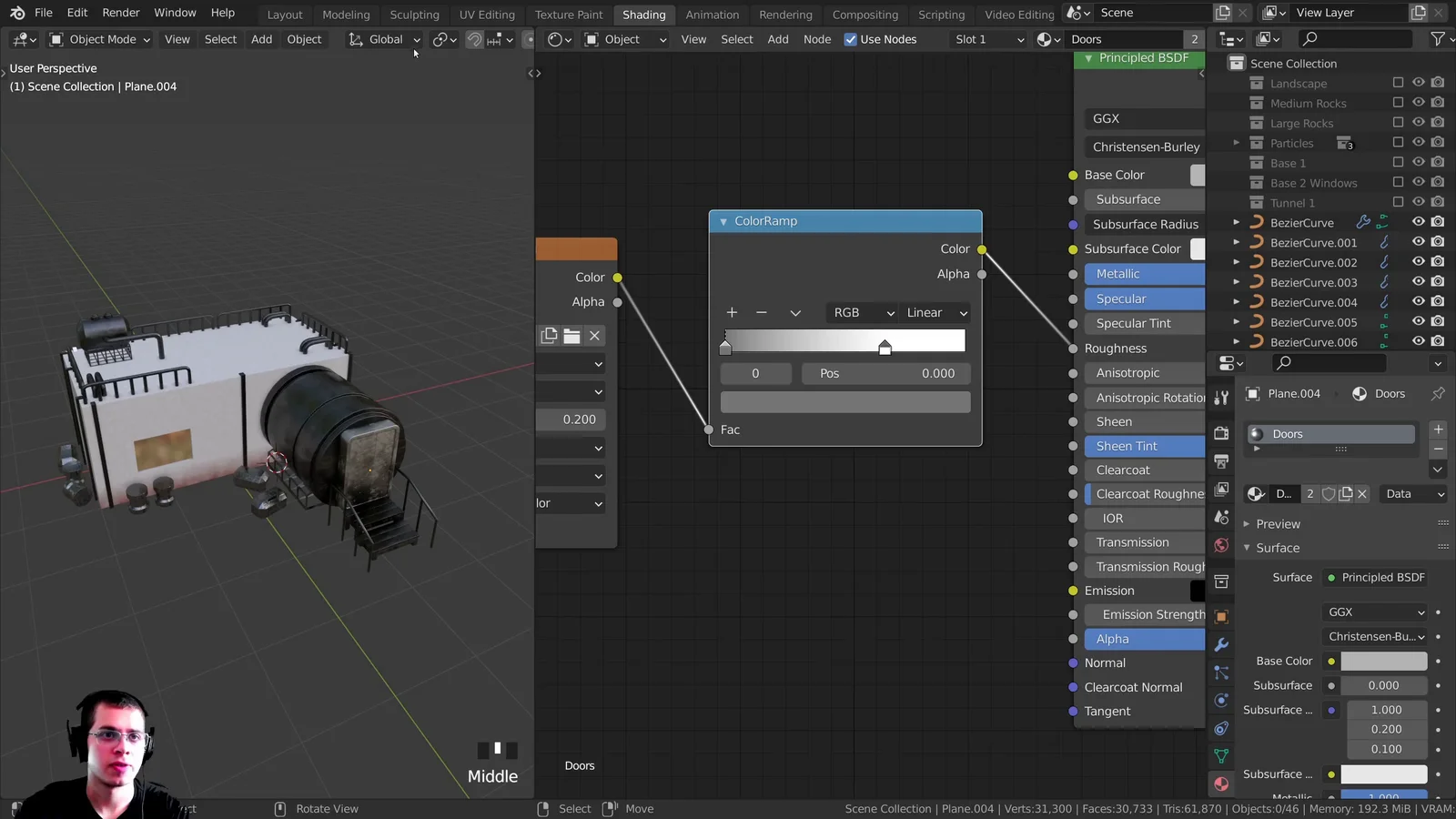Click the Active Tool settings tab
The image size is (1456, 819).
(x=1221, y=398)
